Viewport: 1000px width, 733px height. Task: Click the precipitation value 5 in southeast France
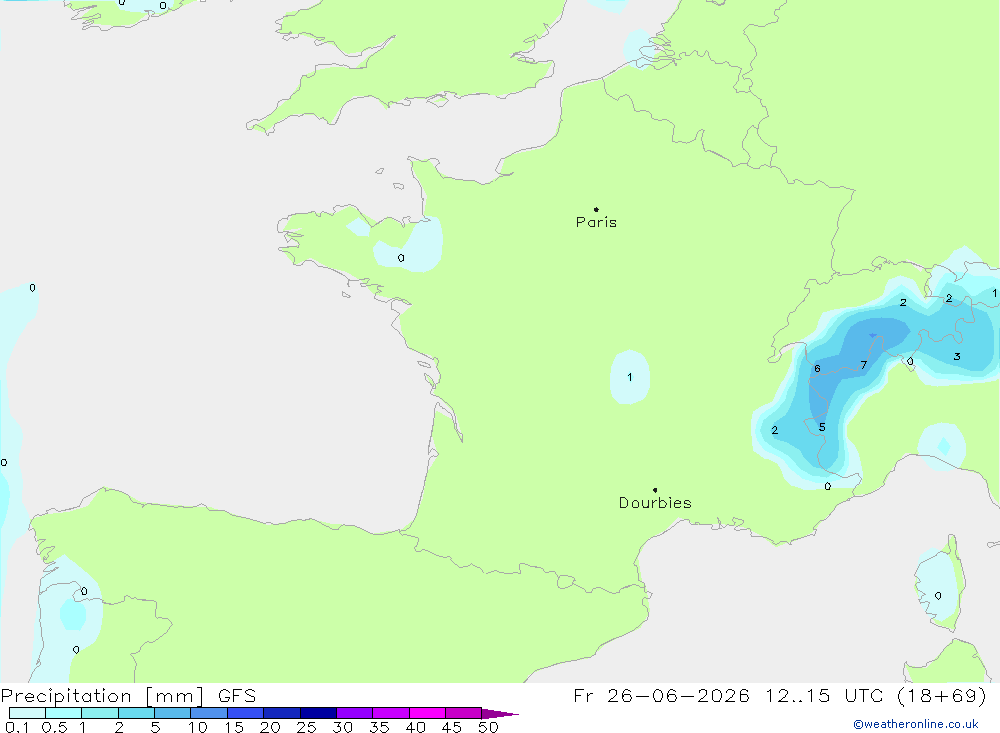point(822,427)
